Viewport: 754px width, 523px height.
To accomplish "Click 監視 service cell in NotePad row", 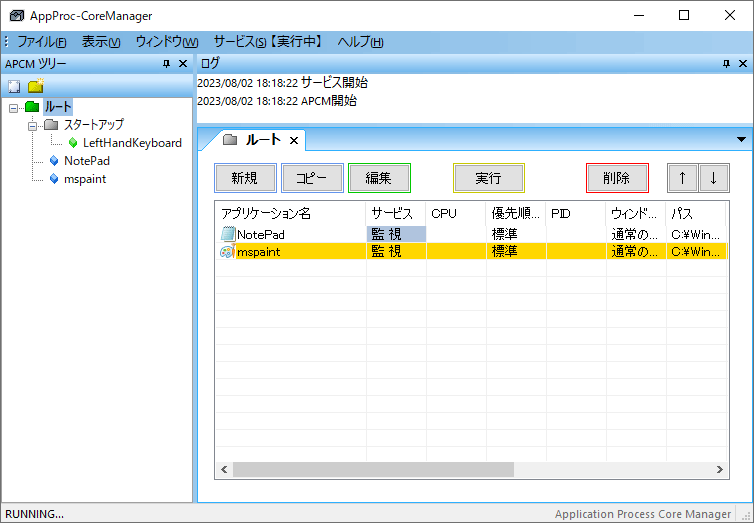I will click(x=396, y=234).
